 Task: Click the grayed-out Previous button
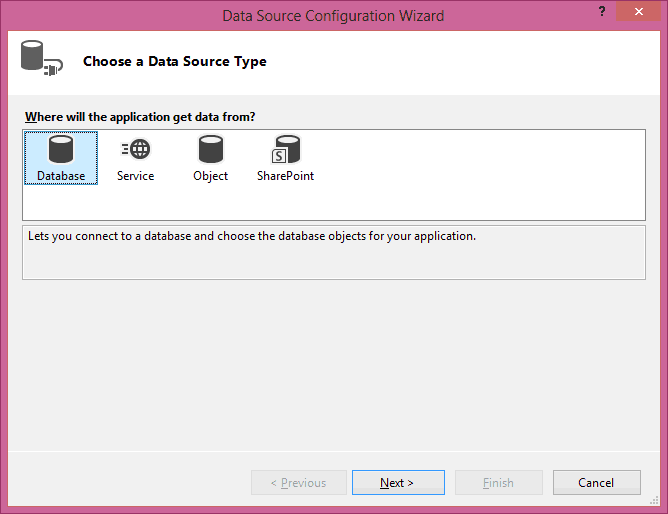point(299,483)
